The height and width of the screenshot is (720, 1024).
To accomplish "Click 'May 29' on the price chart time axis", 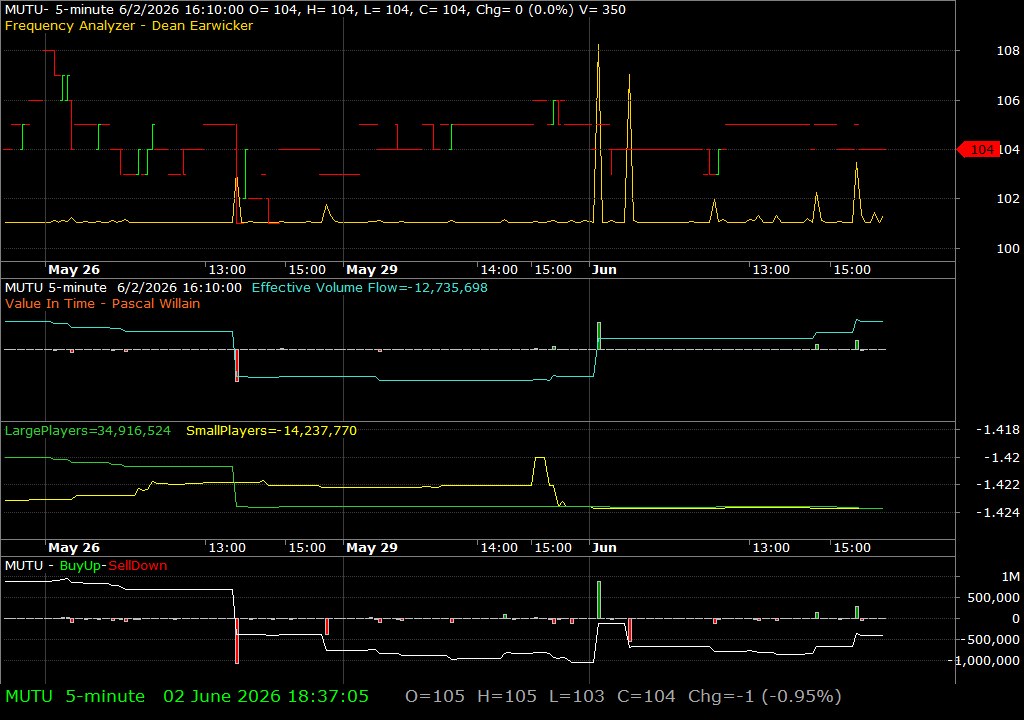I will pyautogui.click(x=372, y=269).
